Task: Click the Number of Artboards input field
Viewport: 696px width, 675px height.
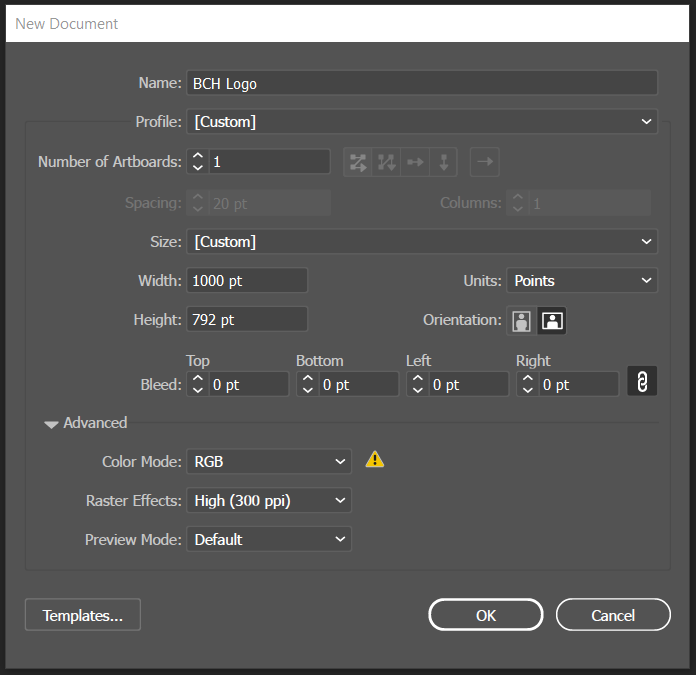Action: [269, 162]
